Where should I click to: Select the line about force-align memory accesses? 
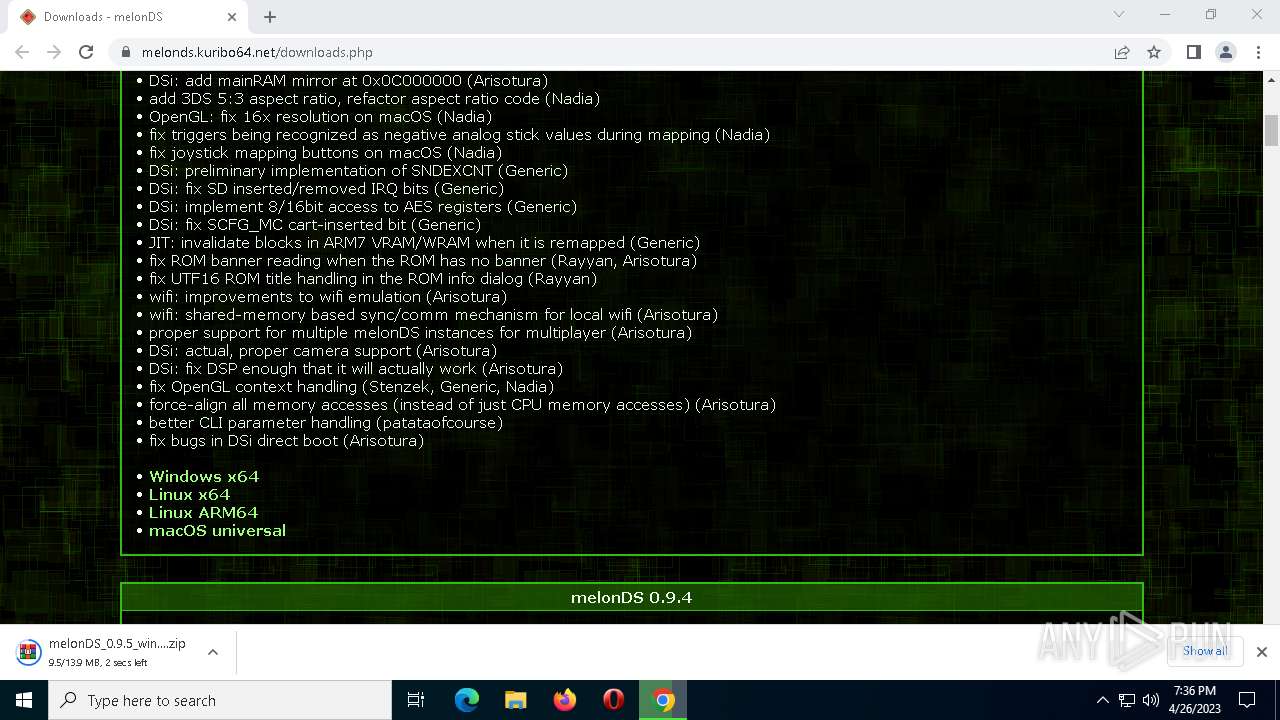click(462, 405)
